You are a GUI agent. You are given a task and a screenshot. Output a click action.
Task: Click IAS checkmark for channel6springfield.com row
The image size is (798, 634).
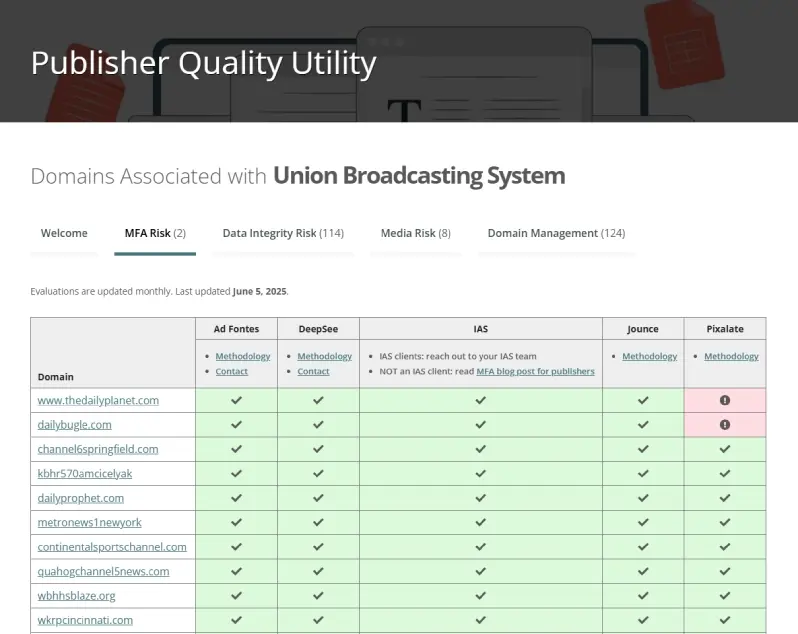click(480, 449)
